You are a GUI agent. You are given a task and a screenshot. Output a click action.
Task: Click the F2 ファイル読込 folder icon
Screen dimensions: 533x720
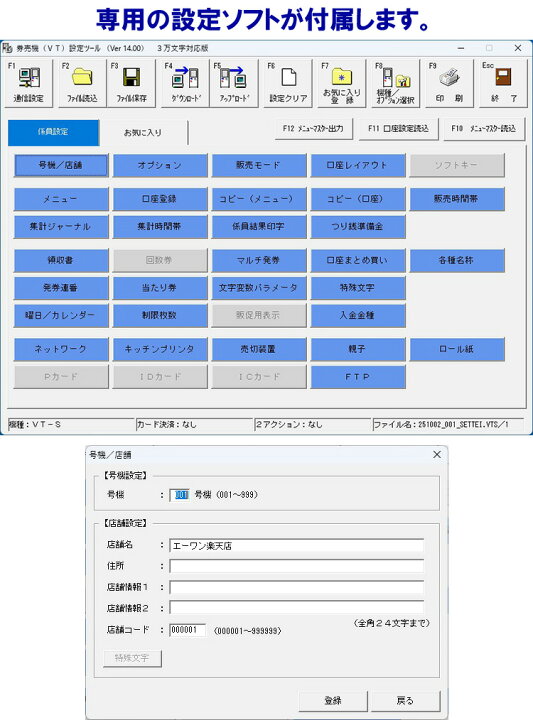click(82, 83)
